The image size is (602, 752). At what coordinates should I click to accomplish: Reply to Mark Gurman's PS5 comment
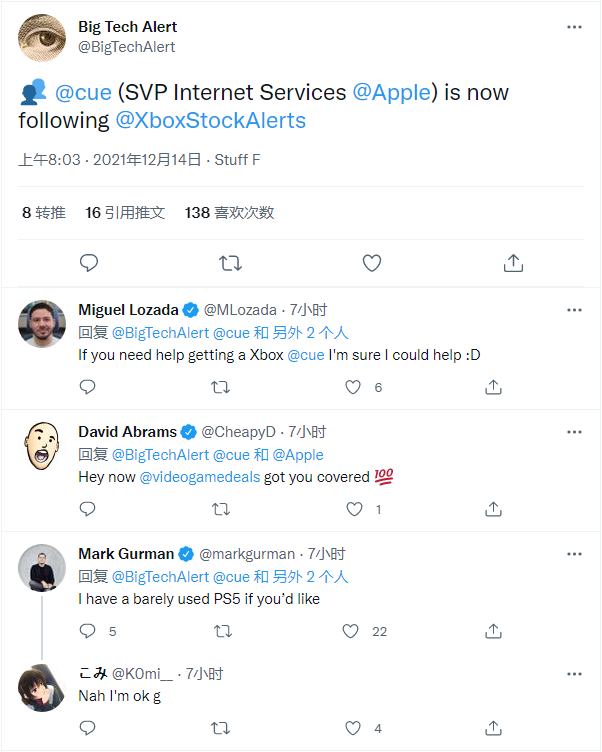[x=87, y=631]
